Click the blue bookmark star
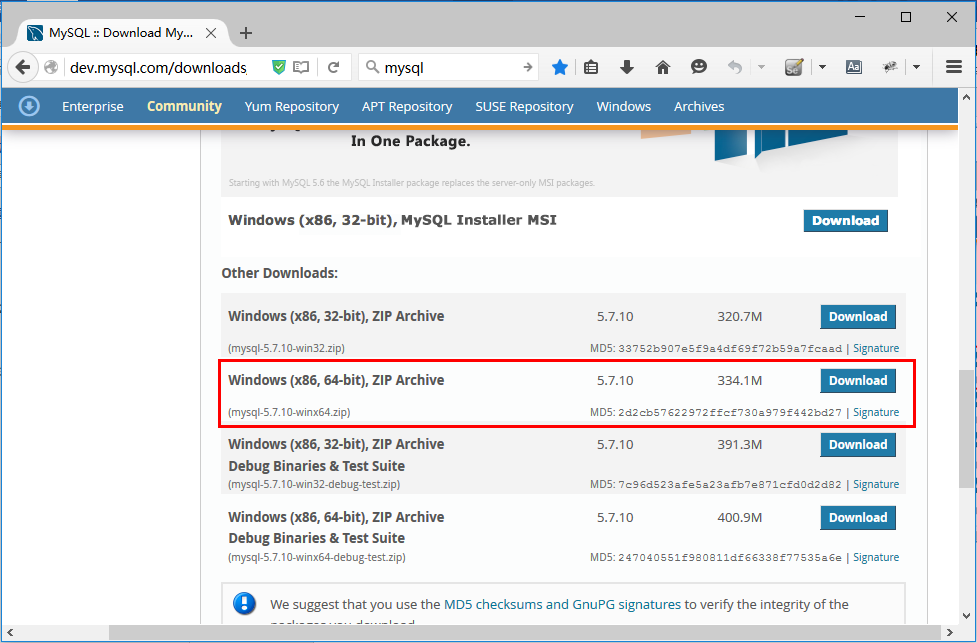The image size is (977, 643). 560,67
